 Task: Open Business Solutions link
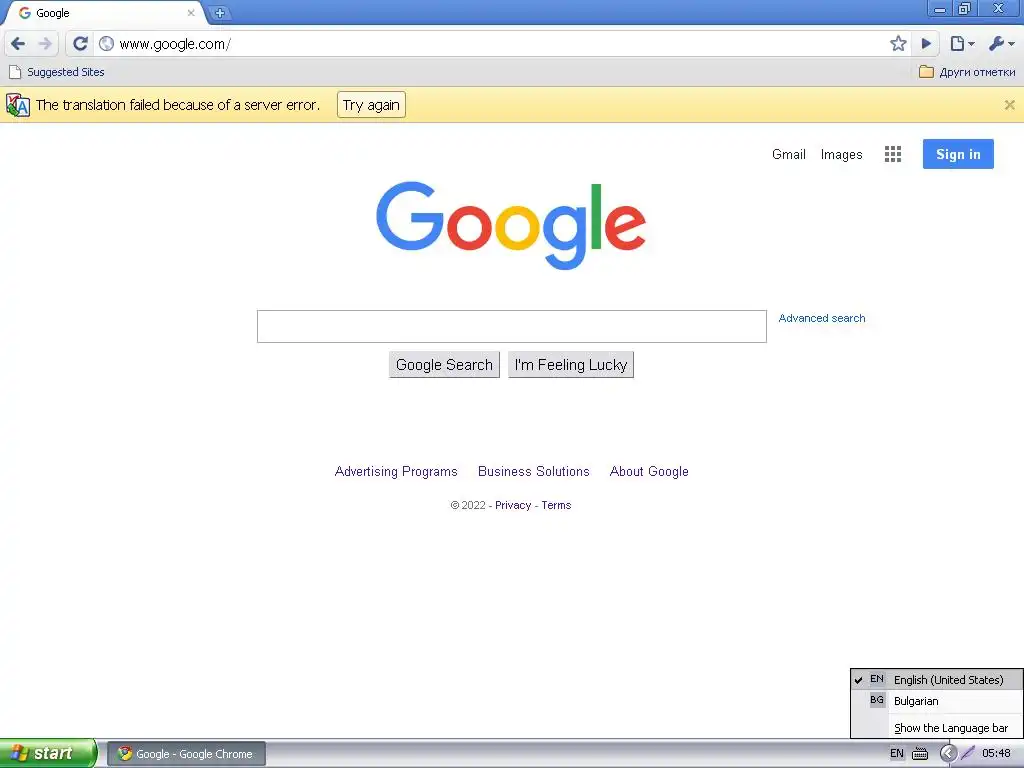534,472
